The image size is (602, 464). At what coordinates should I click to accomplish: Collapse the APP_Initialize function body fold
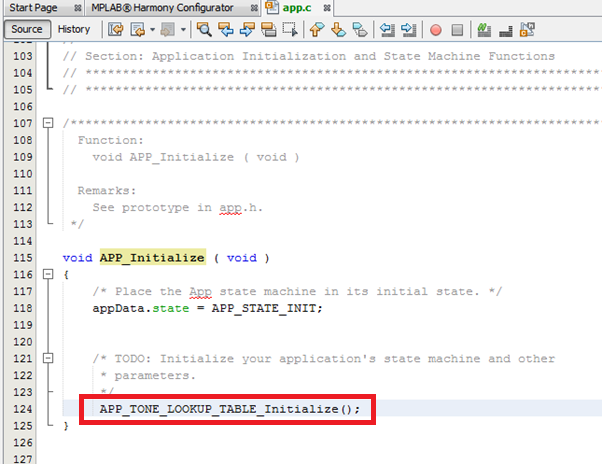point(47,274)
